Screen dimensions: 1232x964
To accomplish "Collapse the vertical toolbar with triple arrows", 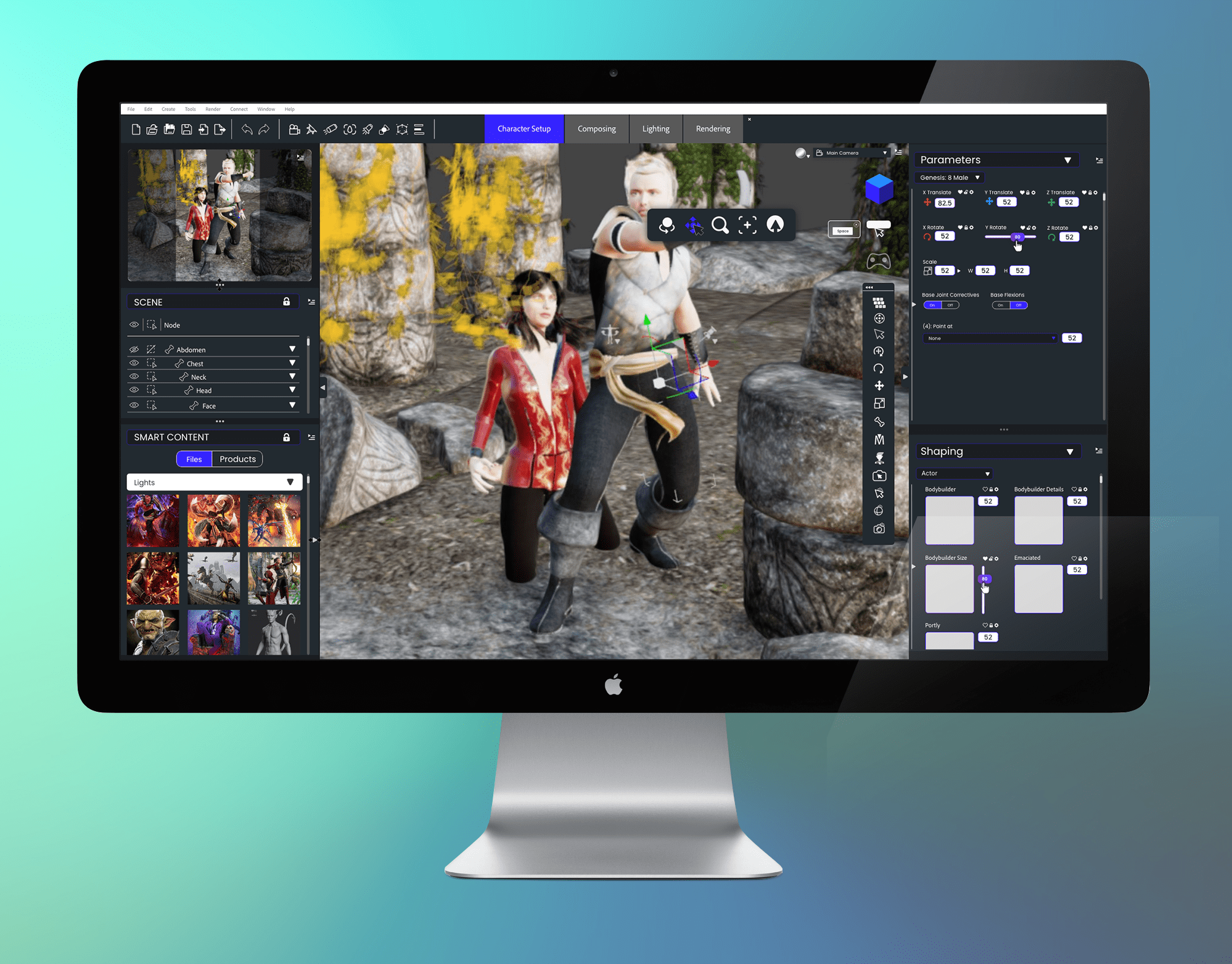I will [x=869, y=287].
